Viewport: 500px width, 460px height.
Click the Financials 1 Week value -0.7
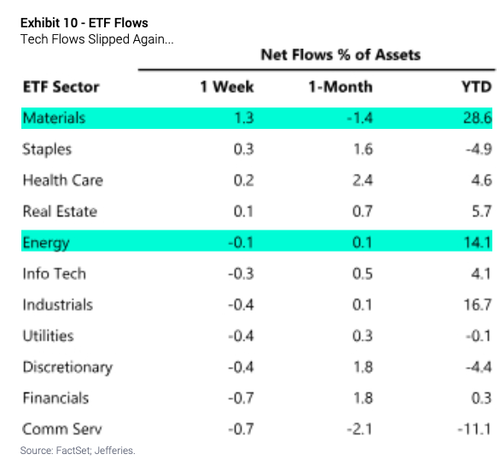point(241,398)
